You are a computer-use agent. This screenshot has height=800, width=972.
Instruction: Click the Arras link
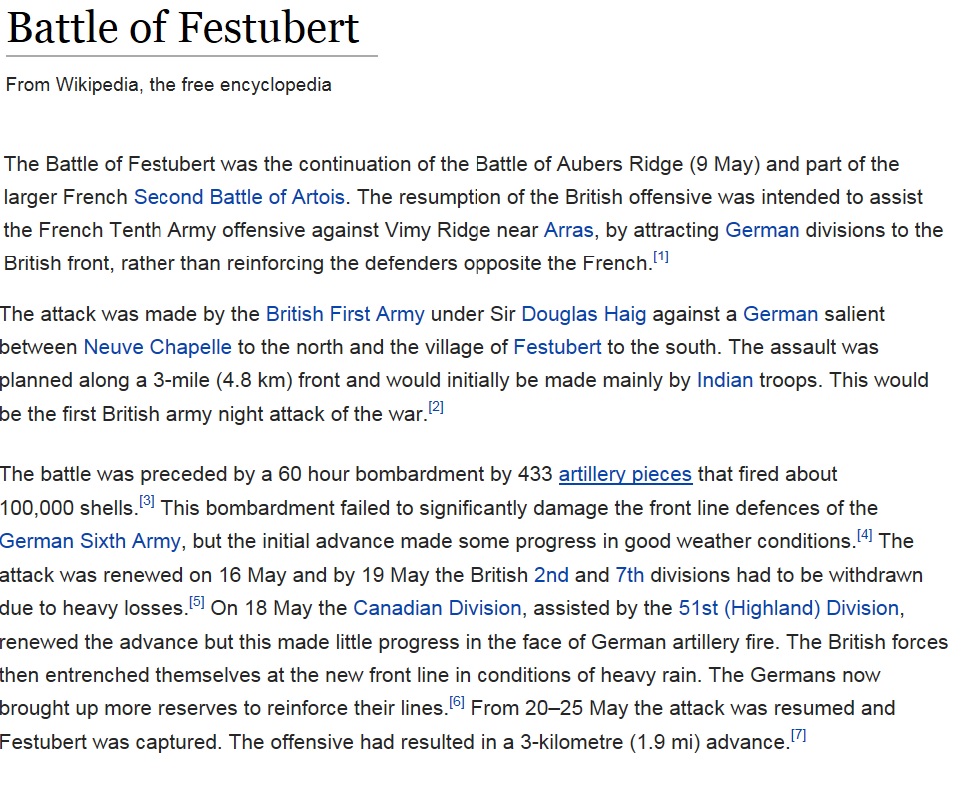pos(569,230)
